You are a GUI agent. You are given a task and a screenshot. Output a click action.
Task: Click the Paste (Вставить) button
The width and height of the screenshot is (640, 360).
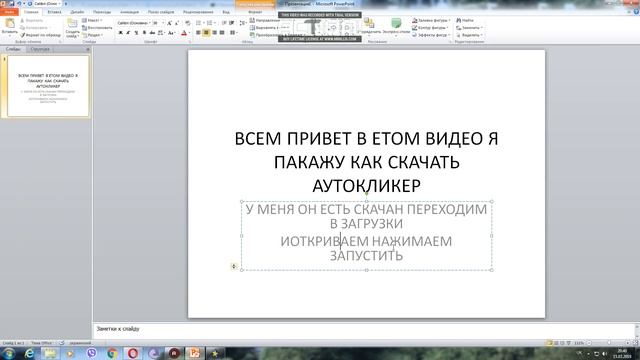[9, 27]
